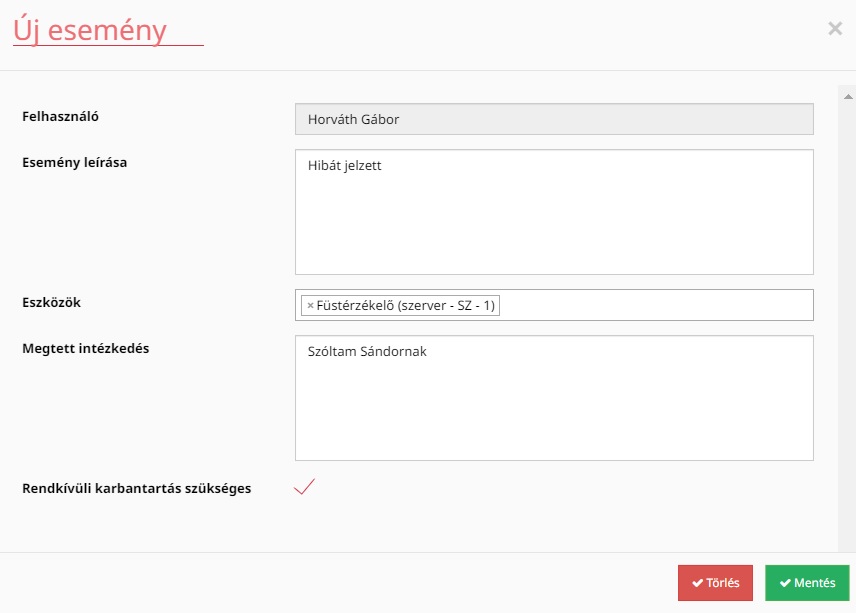Viewport: 856px width, 613px height.
Task: Click the Törlés button
Action: pos(715,583)
